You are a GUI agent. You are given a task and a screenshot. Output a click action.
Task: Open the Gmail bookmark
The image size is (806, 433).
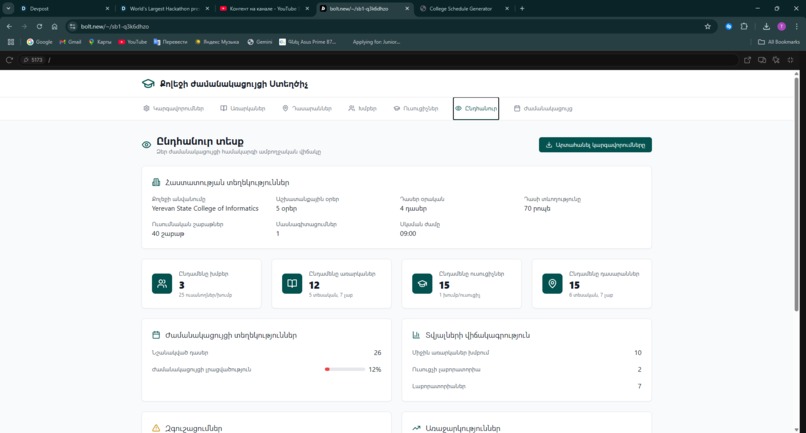pos(70,42)
